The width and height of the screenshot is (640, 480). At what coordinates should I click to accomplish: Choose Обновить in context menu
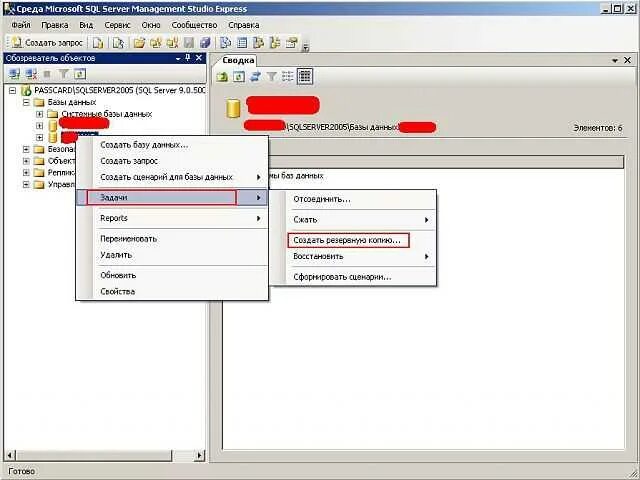coord(173,276)
